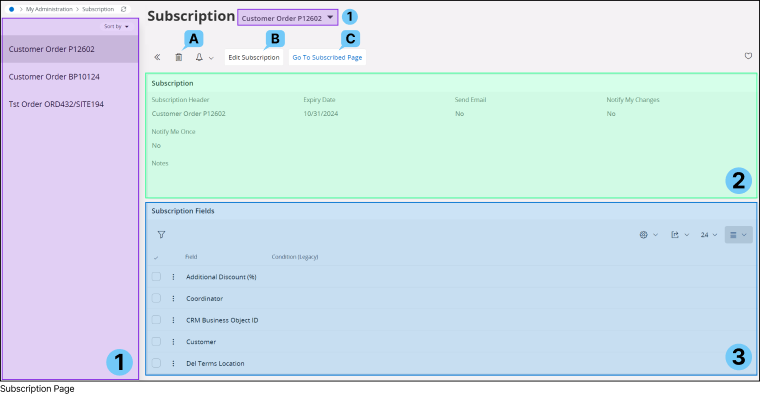This screenshot has height=396, width=760.
Task: Open the filter funnel in Subscription Fields
Action: point(161,235)
